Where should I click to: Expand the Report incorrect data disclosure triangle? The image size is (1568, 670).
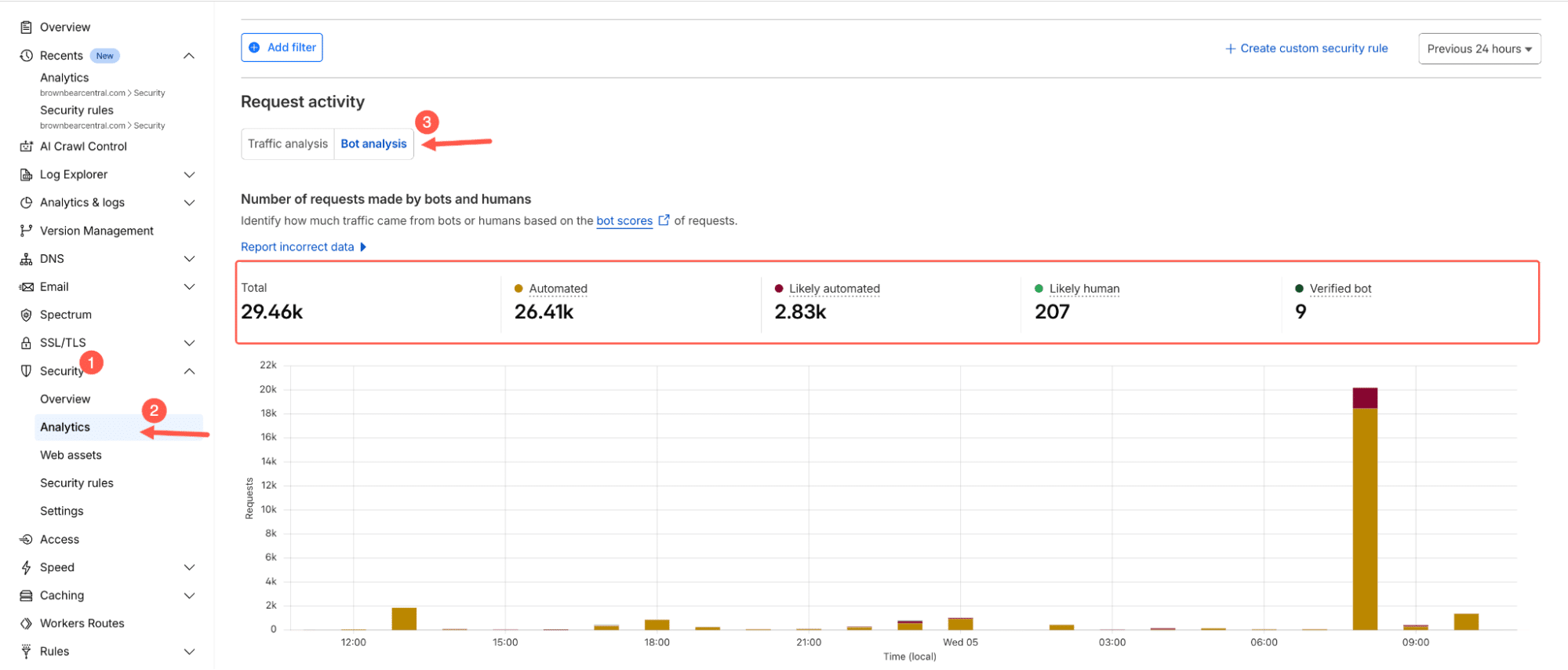point(363,247)
